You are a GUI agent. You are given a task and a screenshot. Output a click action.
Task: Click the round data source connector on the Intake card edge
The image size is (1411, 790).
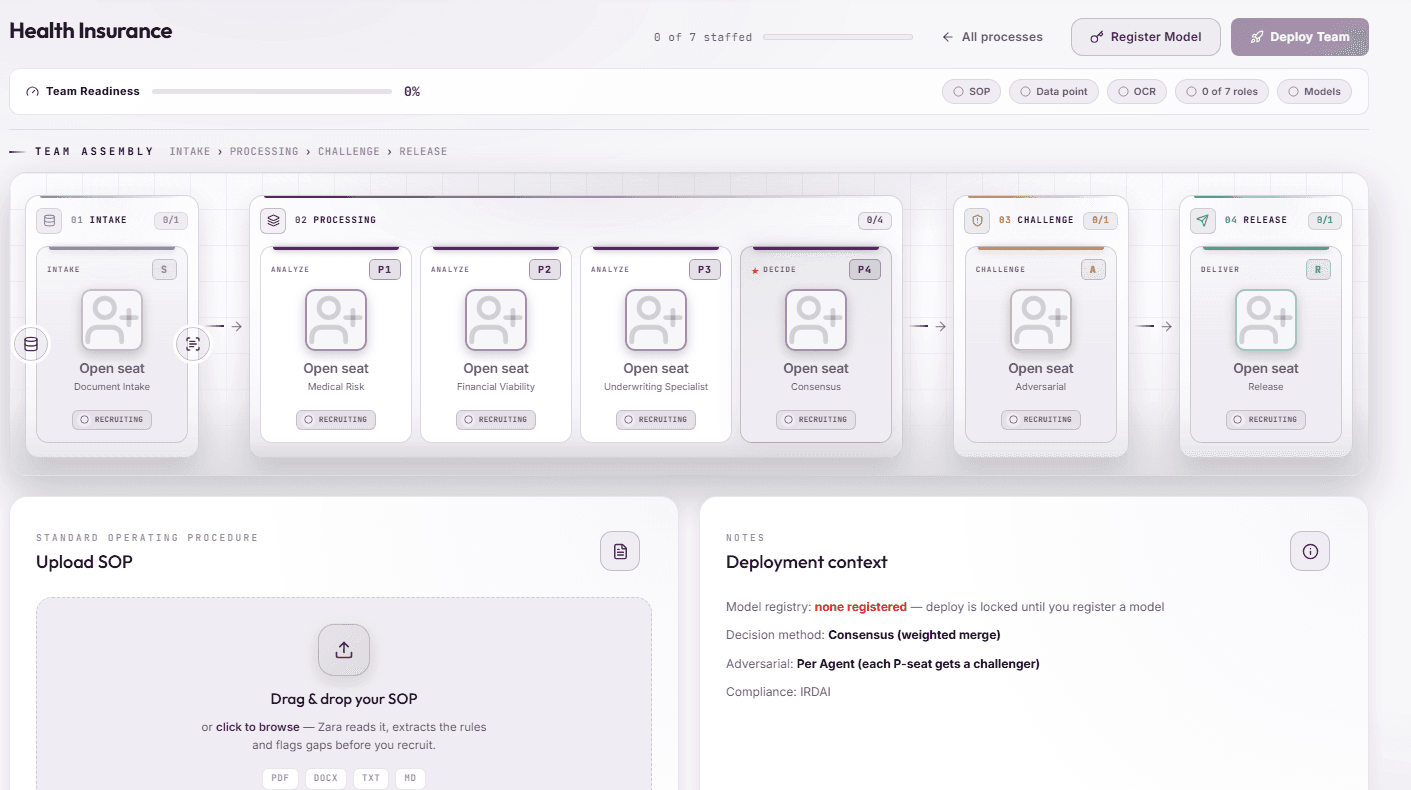coord(31,344)
